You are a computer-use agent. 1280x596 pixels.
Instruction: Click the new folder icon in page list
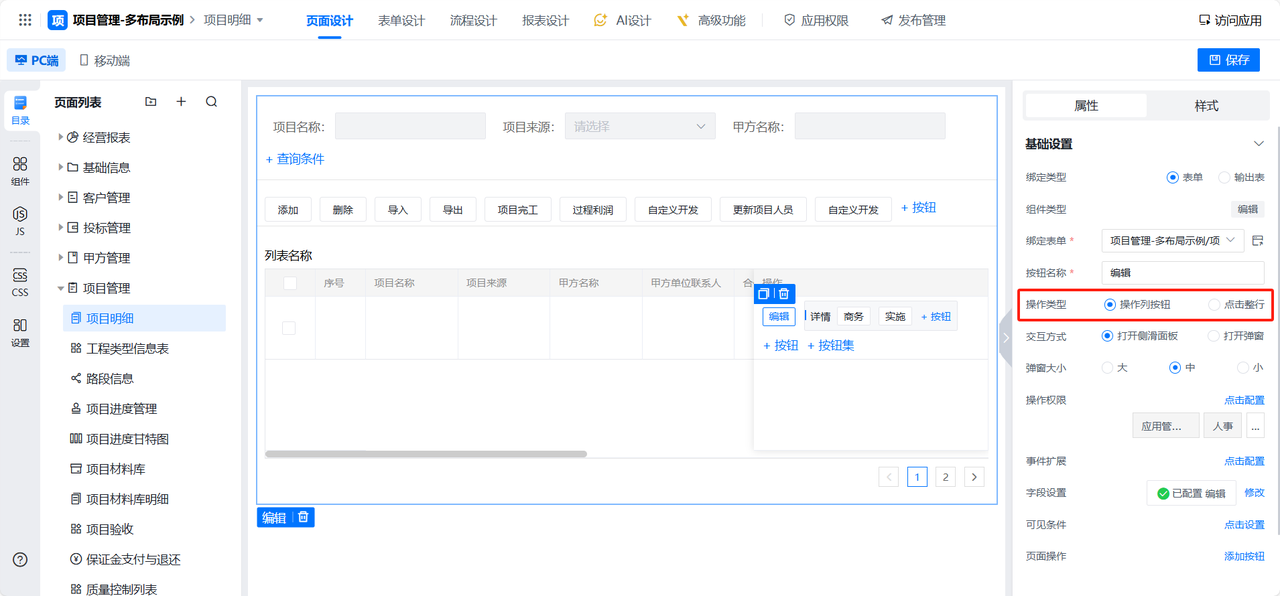click(151, 102)
